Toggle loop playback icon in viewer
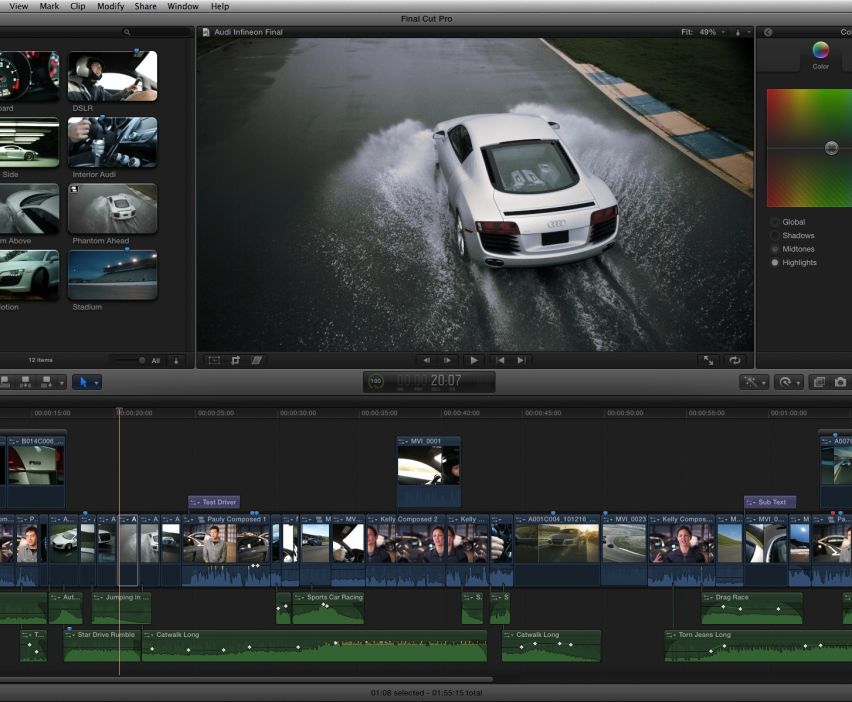 point(735,360)
